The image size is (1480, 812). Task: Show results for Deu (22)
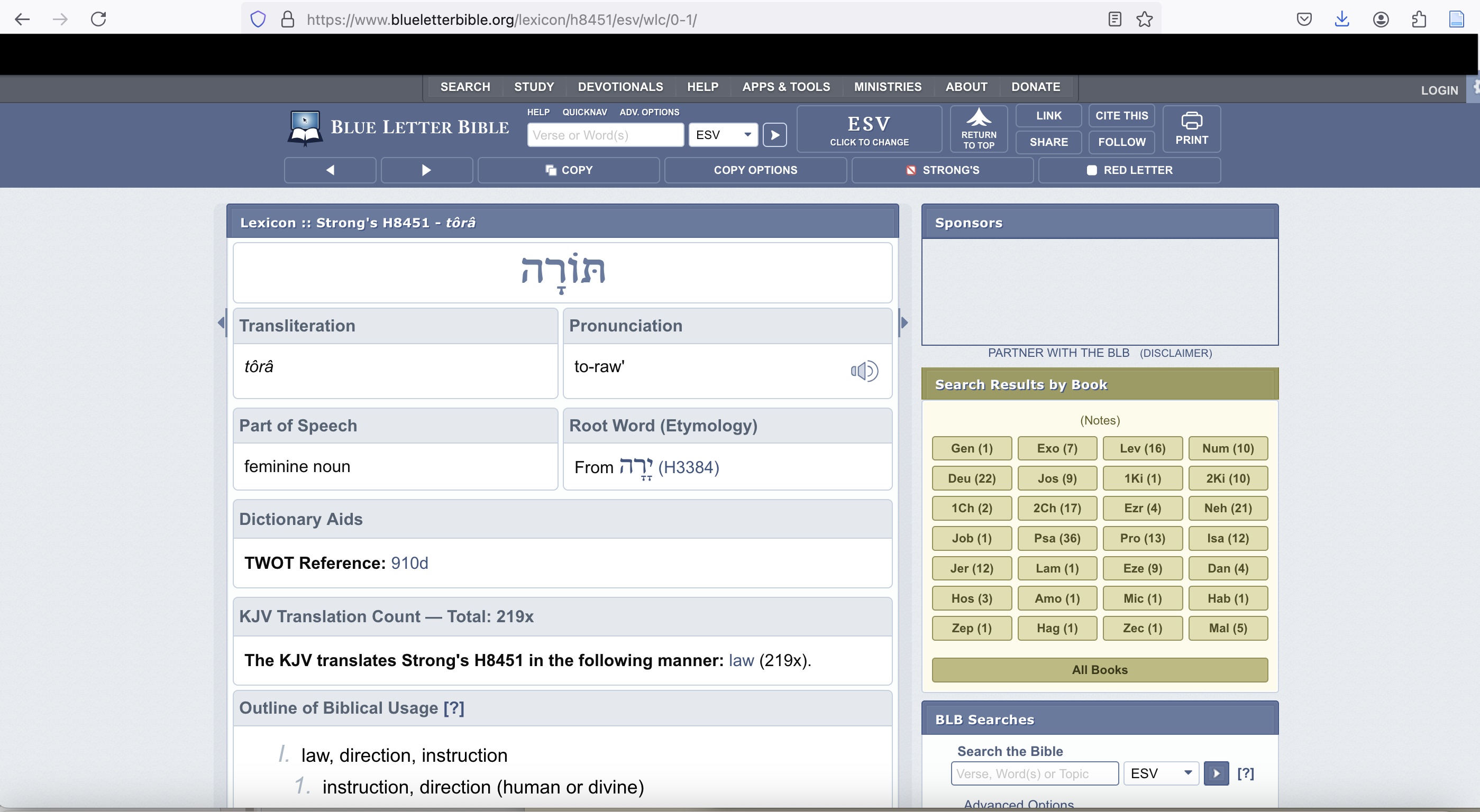click(x=972, y=478)
